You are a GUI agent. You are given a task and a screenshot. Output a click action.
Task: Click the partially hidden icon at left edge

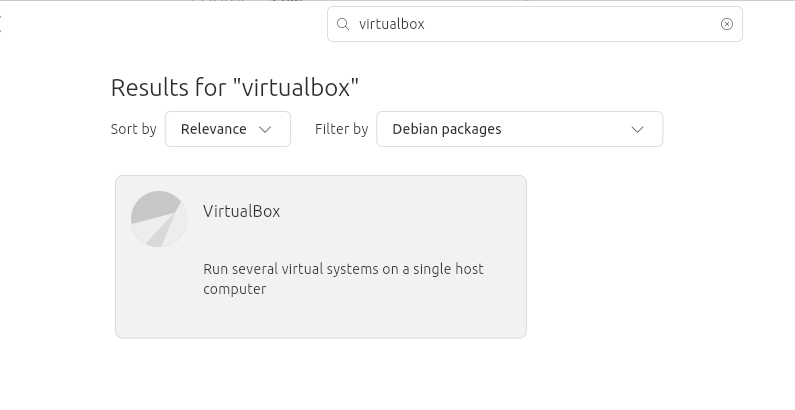pyautogui.click(x=1, y=24)
